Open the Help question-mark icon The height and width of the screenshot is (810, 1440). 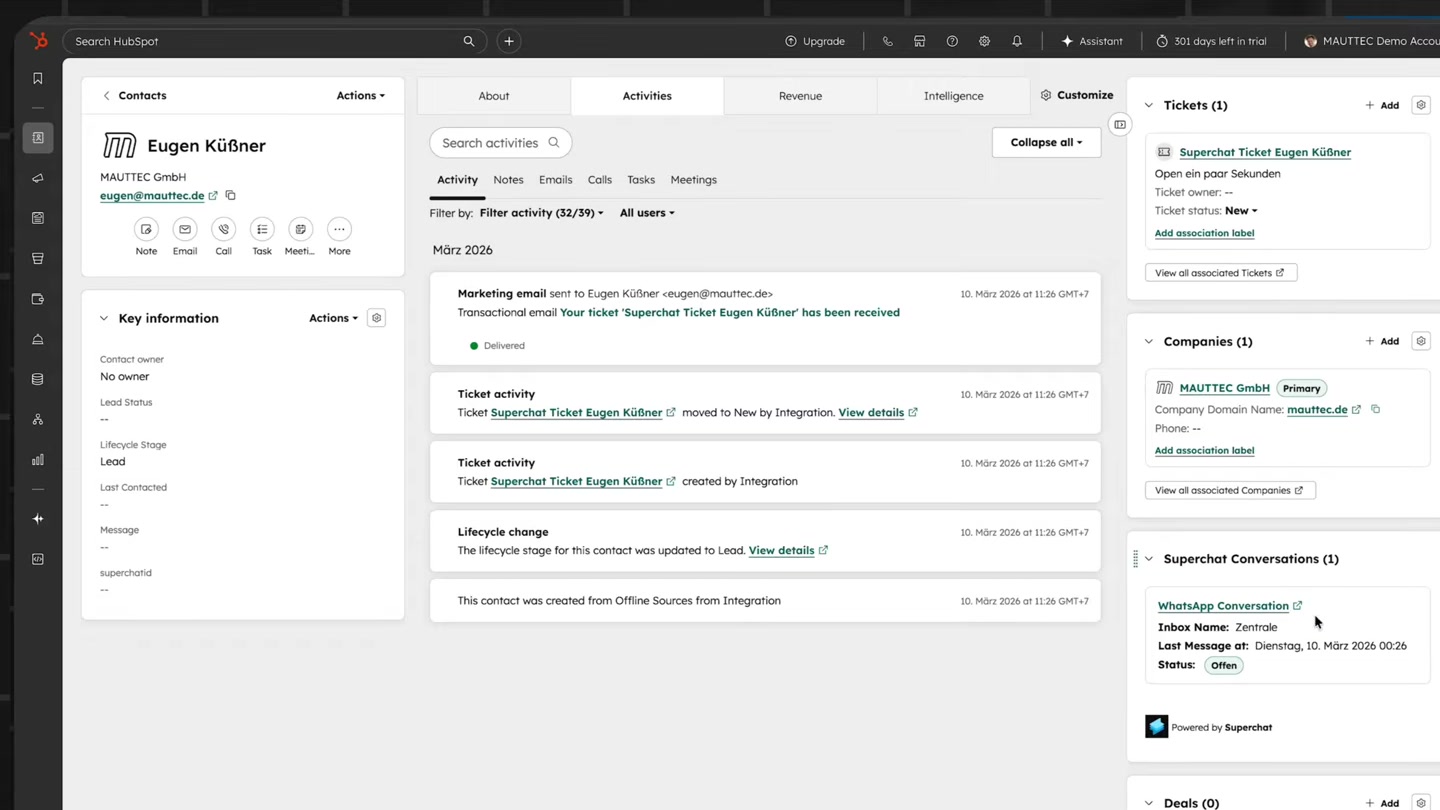[x=952, y=41]
